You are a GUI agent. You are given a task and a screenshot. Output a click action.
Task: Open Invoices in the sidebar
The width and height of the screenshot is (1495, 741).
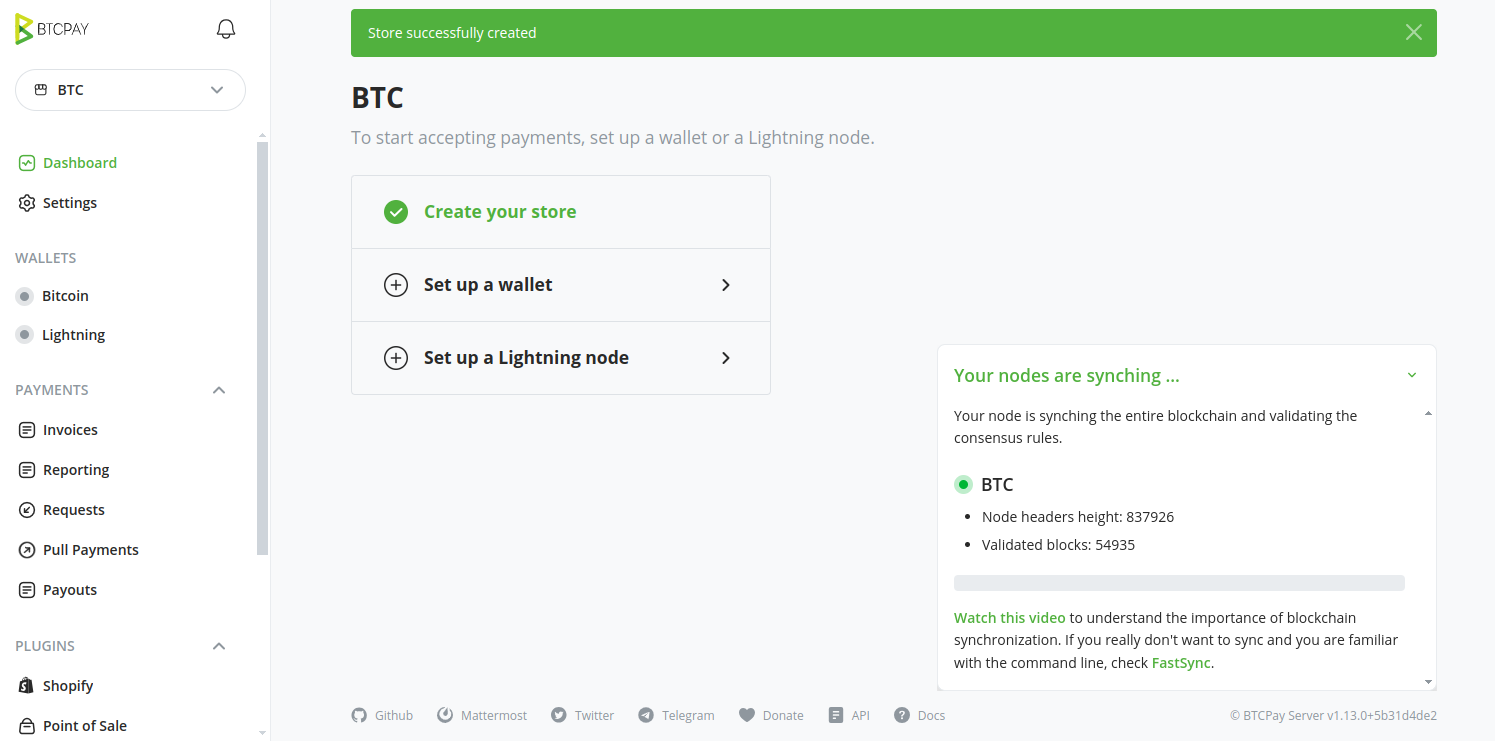pyautogui.click(x=70, y=430)
